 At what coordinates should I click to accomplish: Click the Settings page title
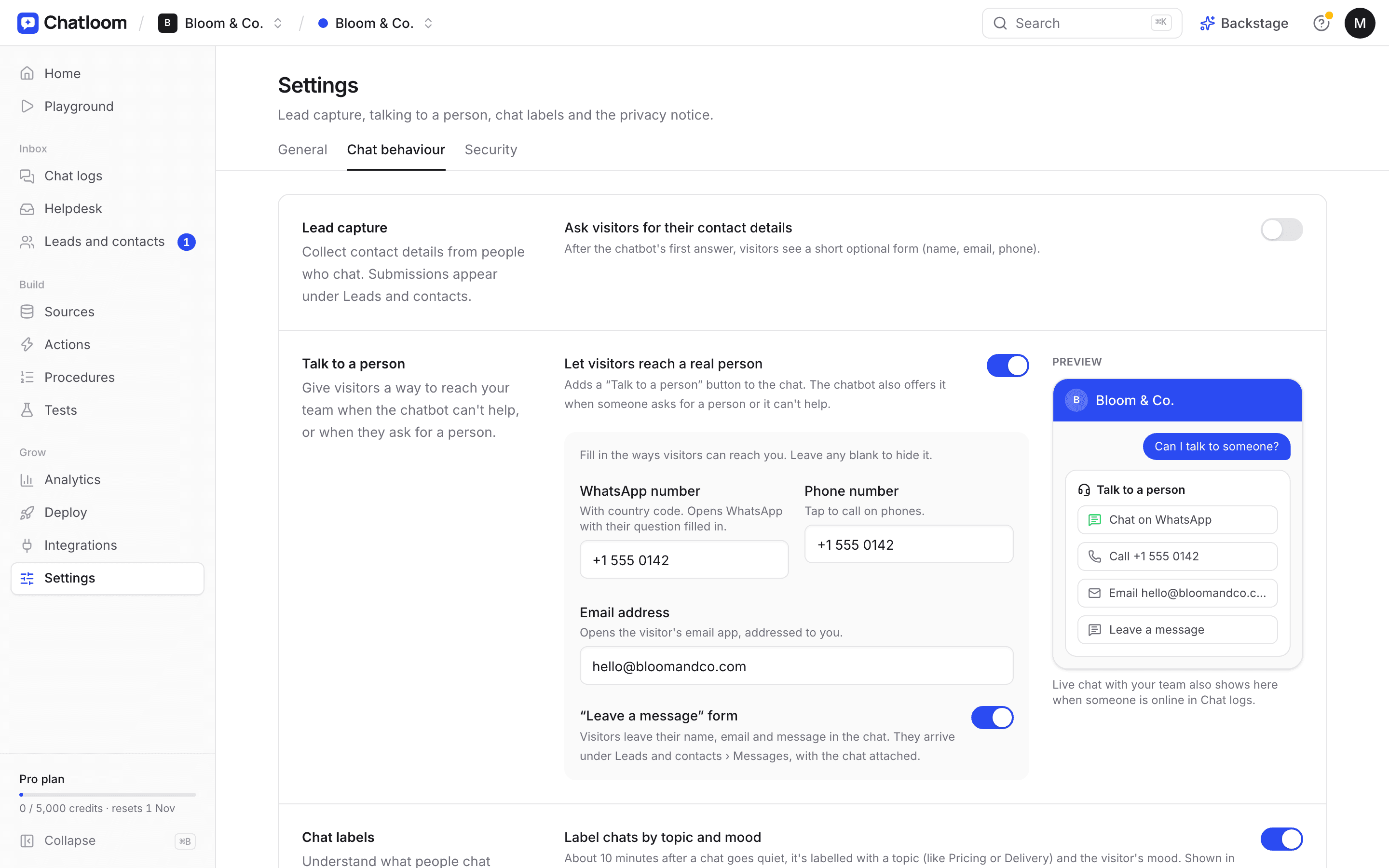pyautogui.click(x=318, y=85)
